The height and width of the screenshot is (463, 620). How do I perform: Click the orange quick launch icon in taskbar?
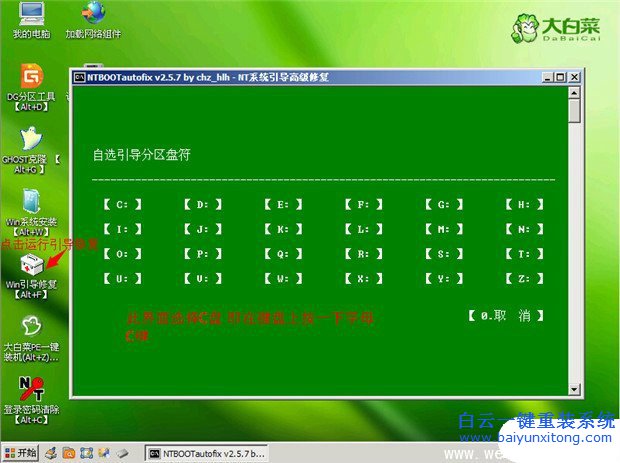click(x=69, y=454)
